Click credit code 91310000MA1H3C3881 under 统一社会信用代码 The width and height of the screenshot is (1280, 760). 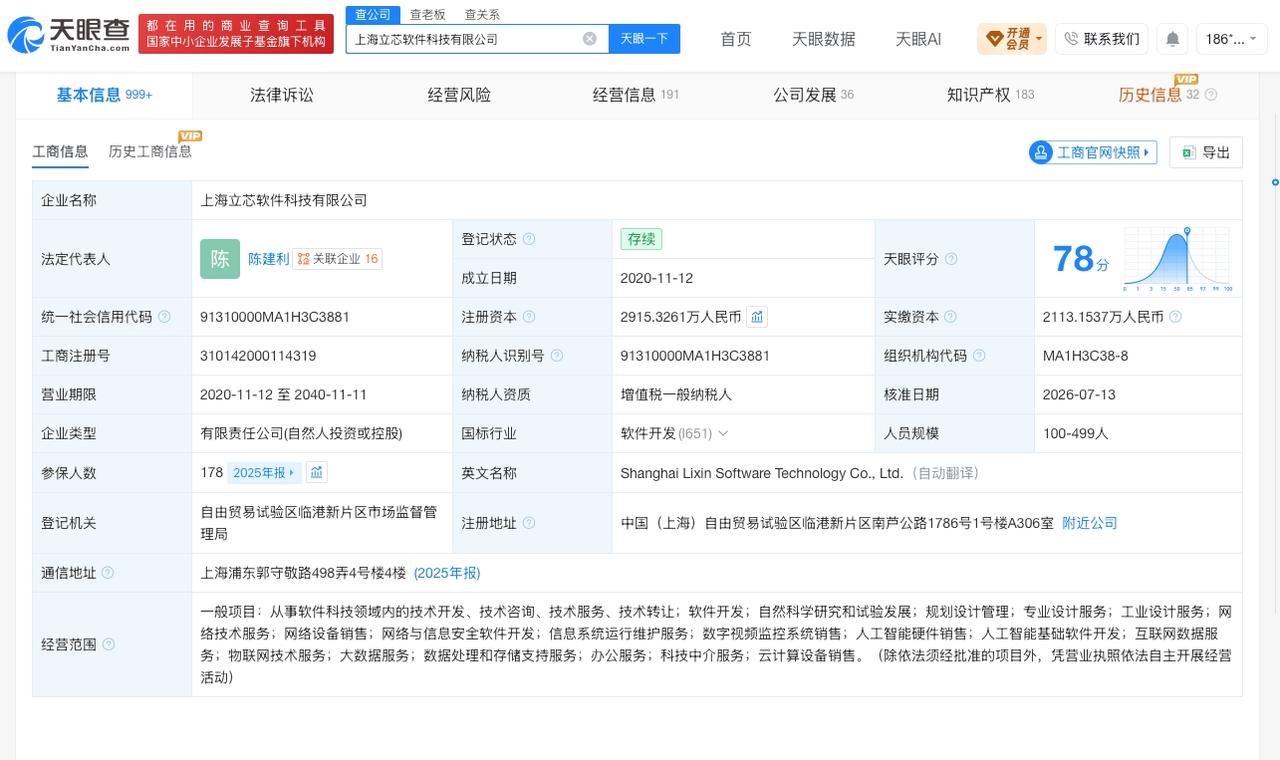click(x=275, y=317)
